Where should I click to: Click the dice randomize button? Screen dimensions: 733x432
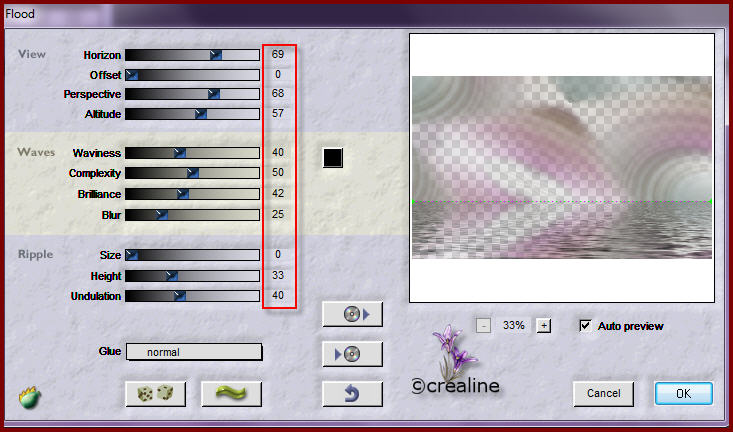pyautogui.click(x=156, y=394)
